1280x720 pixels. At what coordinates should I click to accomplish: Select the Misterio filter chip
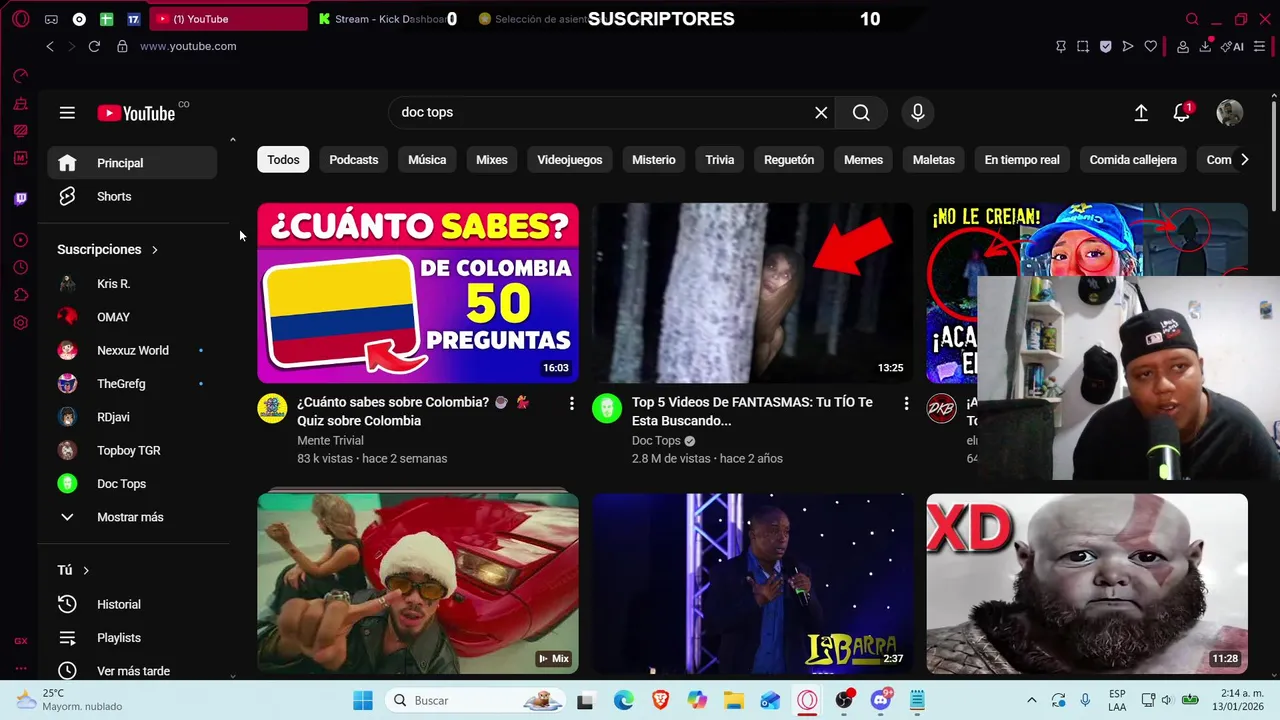click(x=654, y=160)
